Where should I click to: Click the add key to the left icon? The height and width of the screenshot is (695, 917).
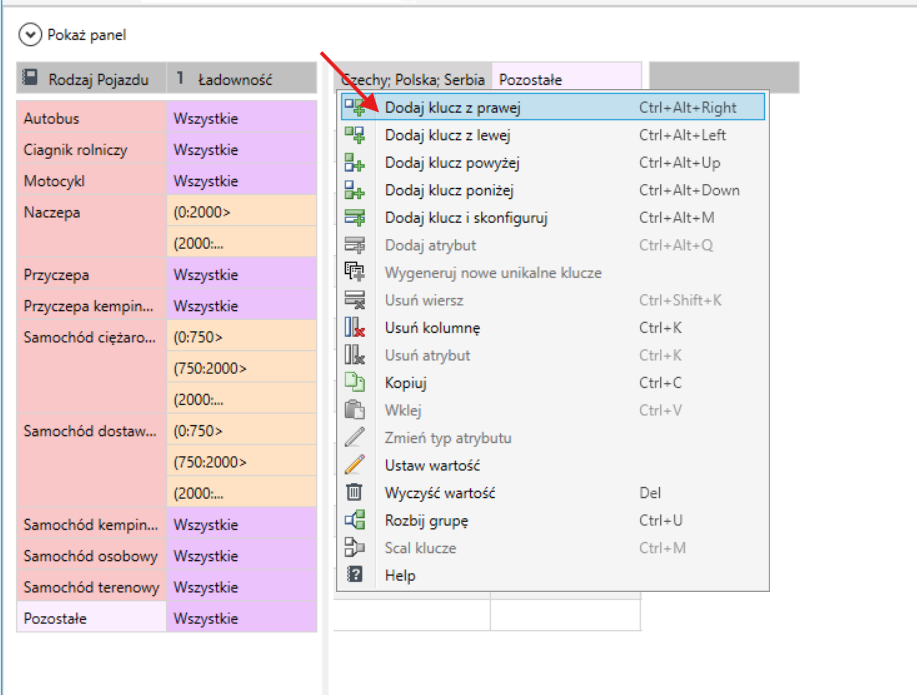coord(354,135)
